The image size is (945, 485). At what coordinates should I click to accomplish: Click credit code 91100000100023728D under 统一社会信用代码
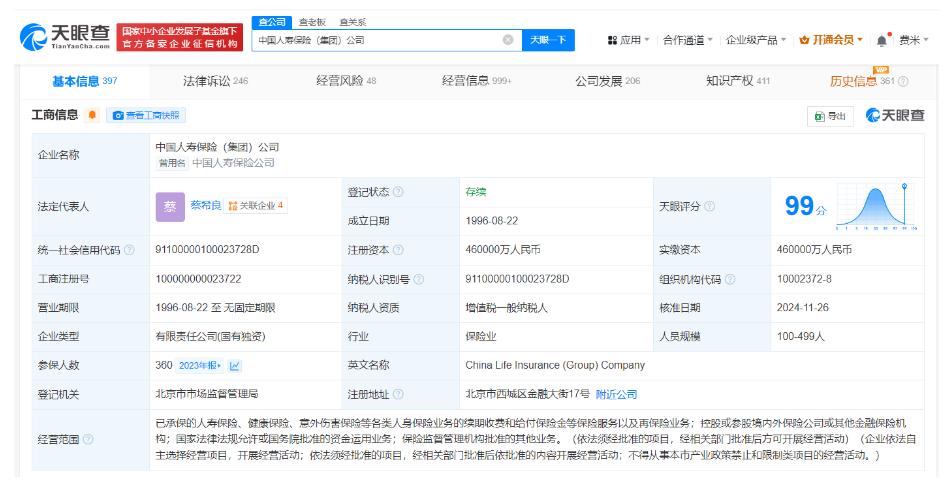pos(207,249)
